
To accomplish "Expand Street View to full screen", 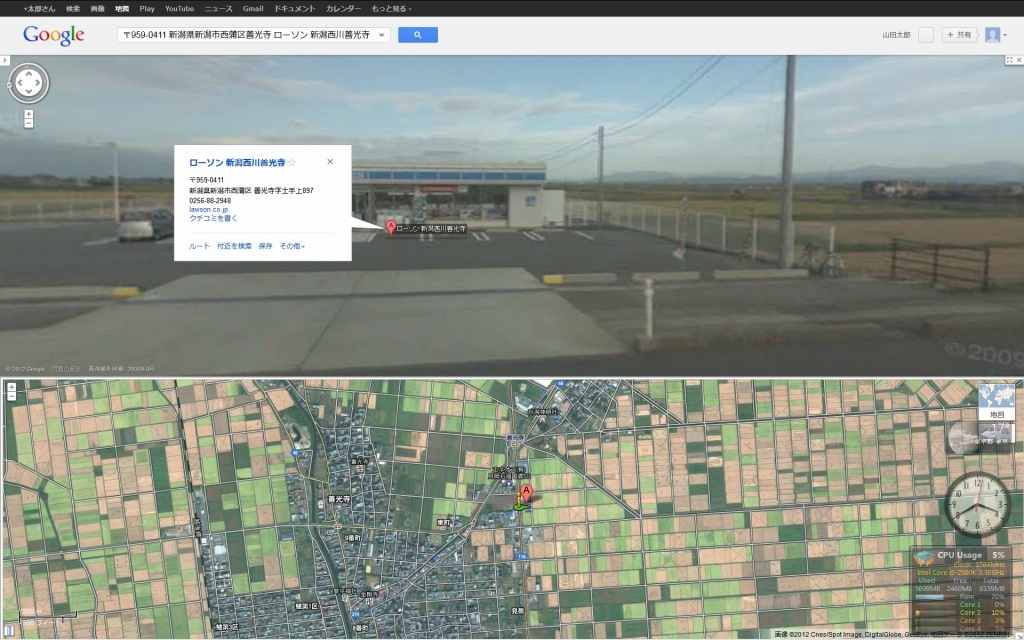I will (1008, 61).
